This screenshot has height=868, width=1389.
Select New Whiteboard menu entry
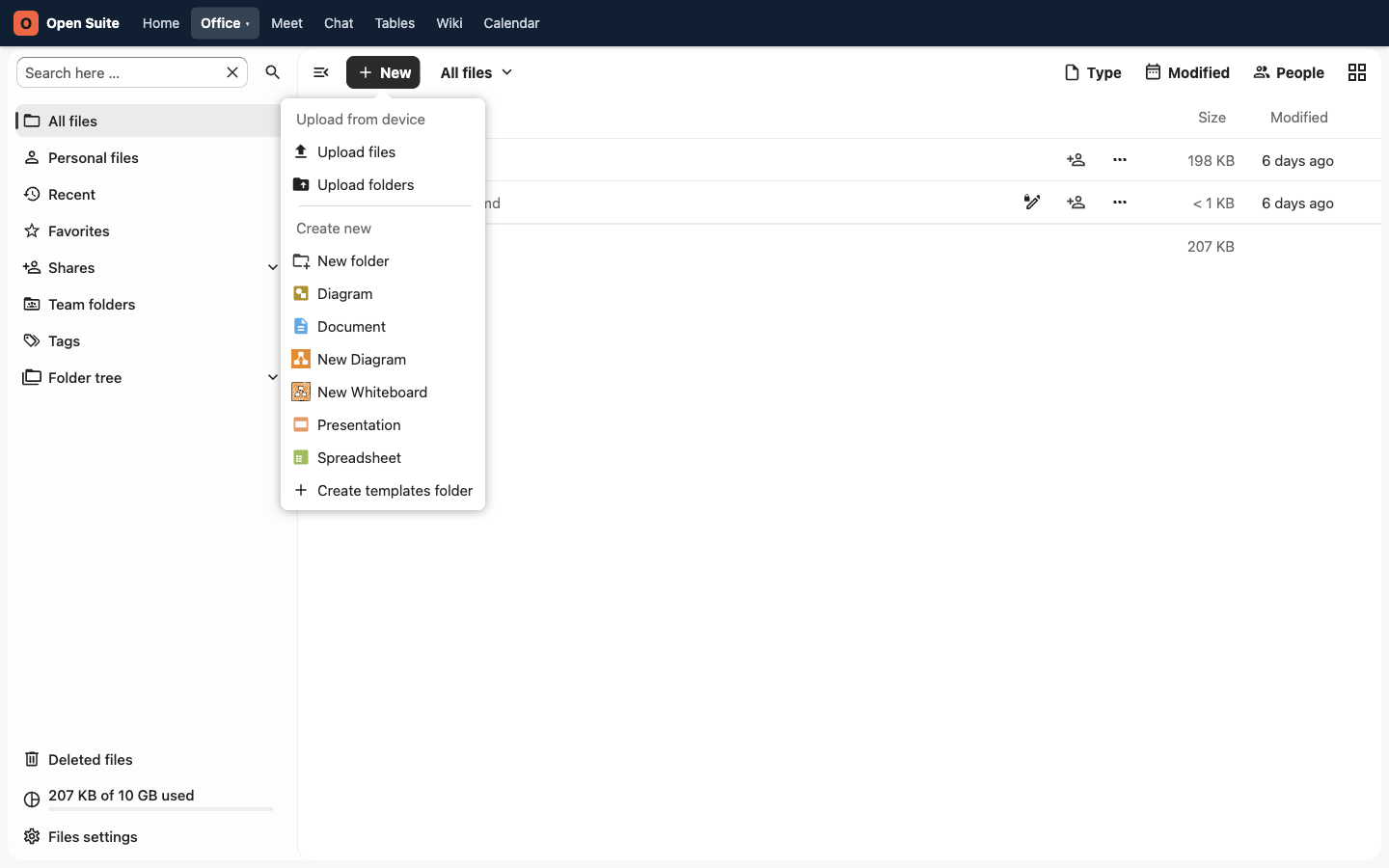click(x=383, y=393)
